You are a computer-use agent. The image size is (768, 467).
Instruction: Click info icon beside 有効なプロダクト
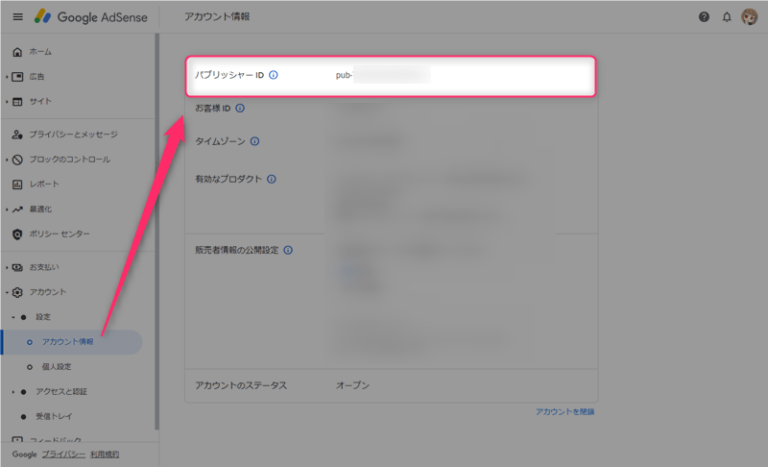[x=272, y=179]
